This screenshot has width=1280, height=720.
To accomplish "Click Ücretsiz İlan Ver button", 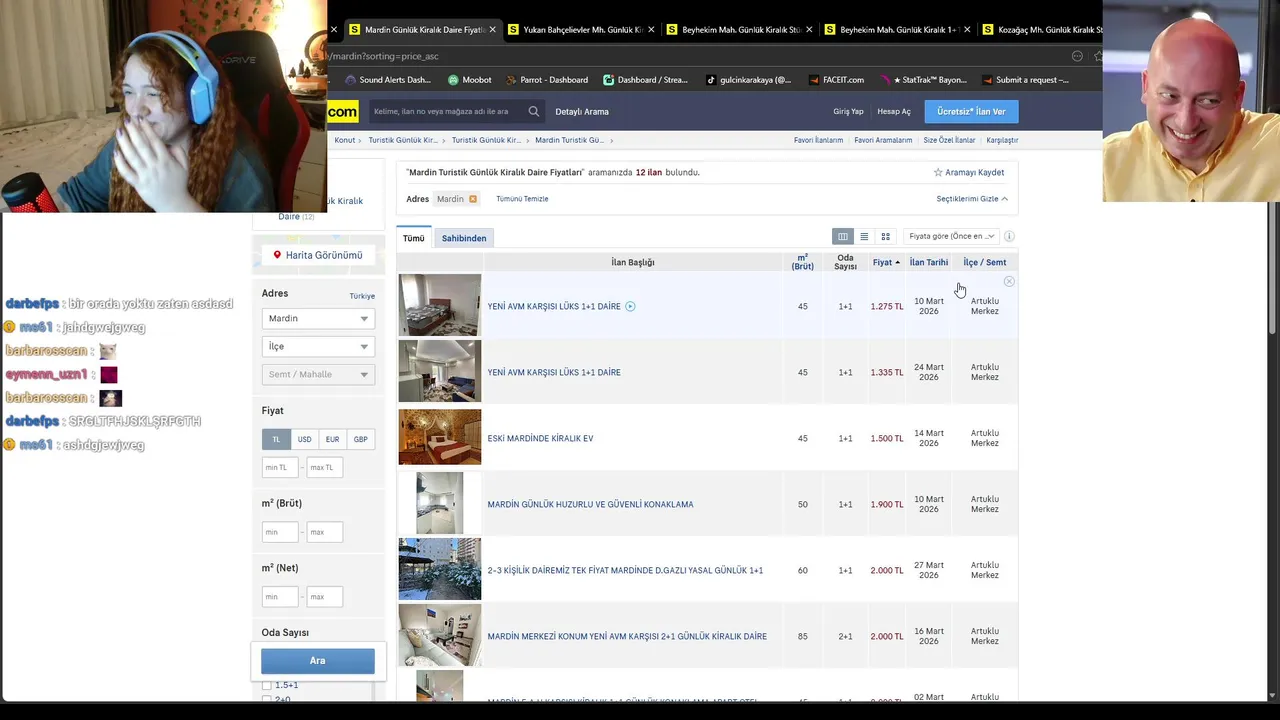I will point(971,111).
